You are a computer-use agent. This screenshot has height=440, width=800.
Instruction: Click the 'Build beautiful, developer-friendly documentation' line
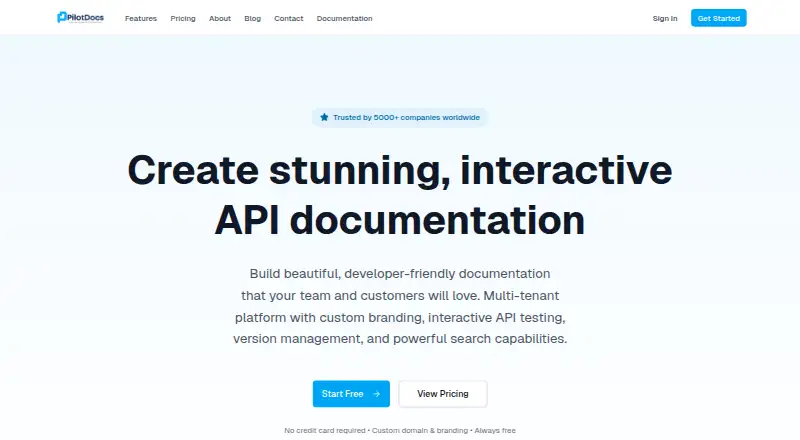coord(400,274)
